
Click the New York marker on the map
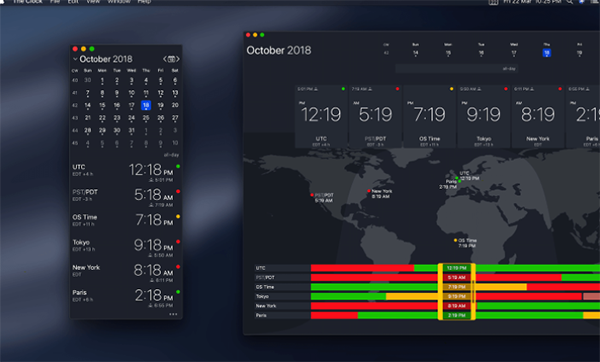tap(369, 191)
